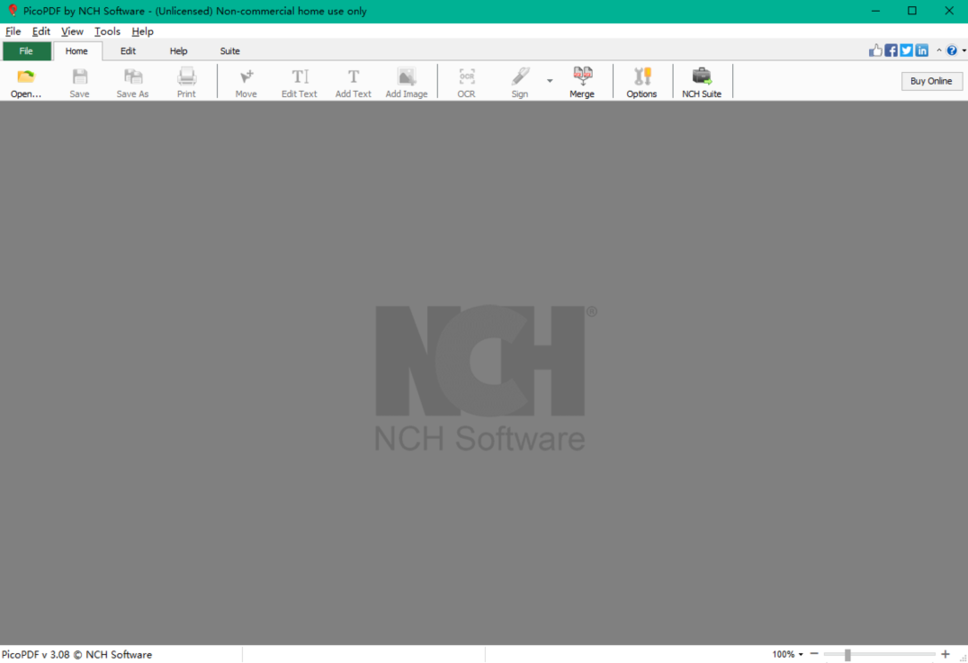The width and height of the screenshot is (968, 663).
Task: Open the View menu
Action: 72,31
